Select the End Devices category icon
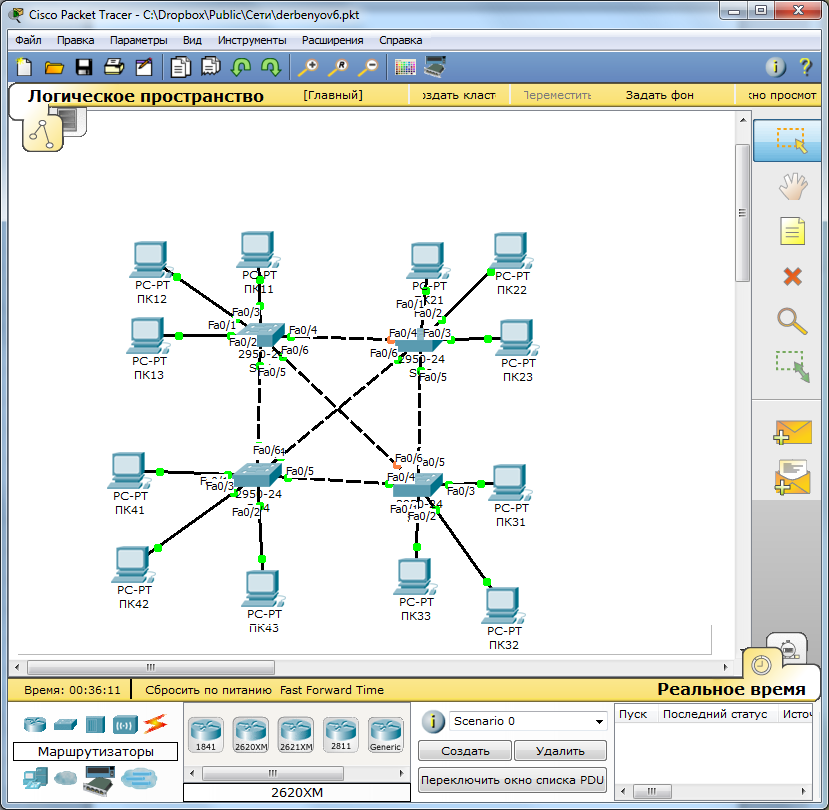Image resolution: width=829 pixels, height=810 pixels. (x=35, y=778)
